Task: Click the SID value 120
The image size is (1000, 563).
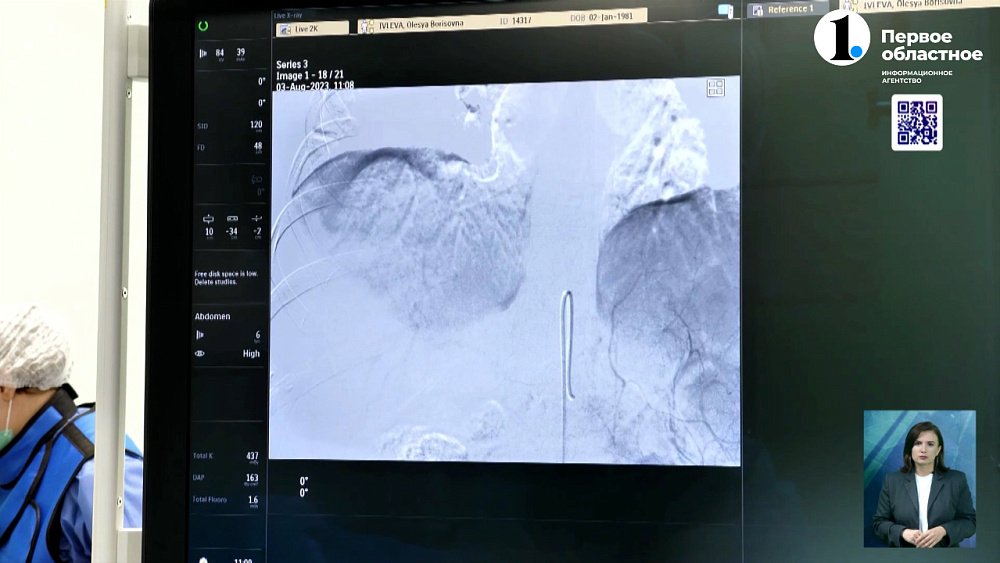Action: click(256, 125)
